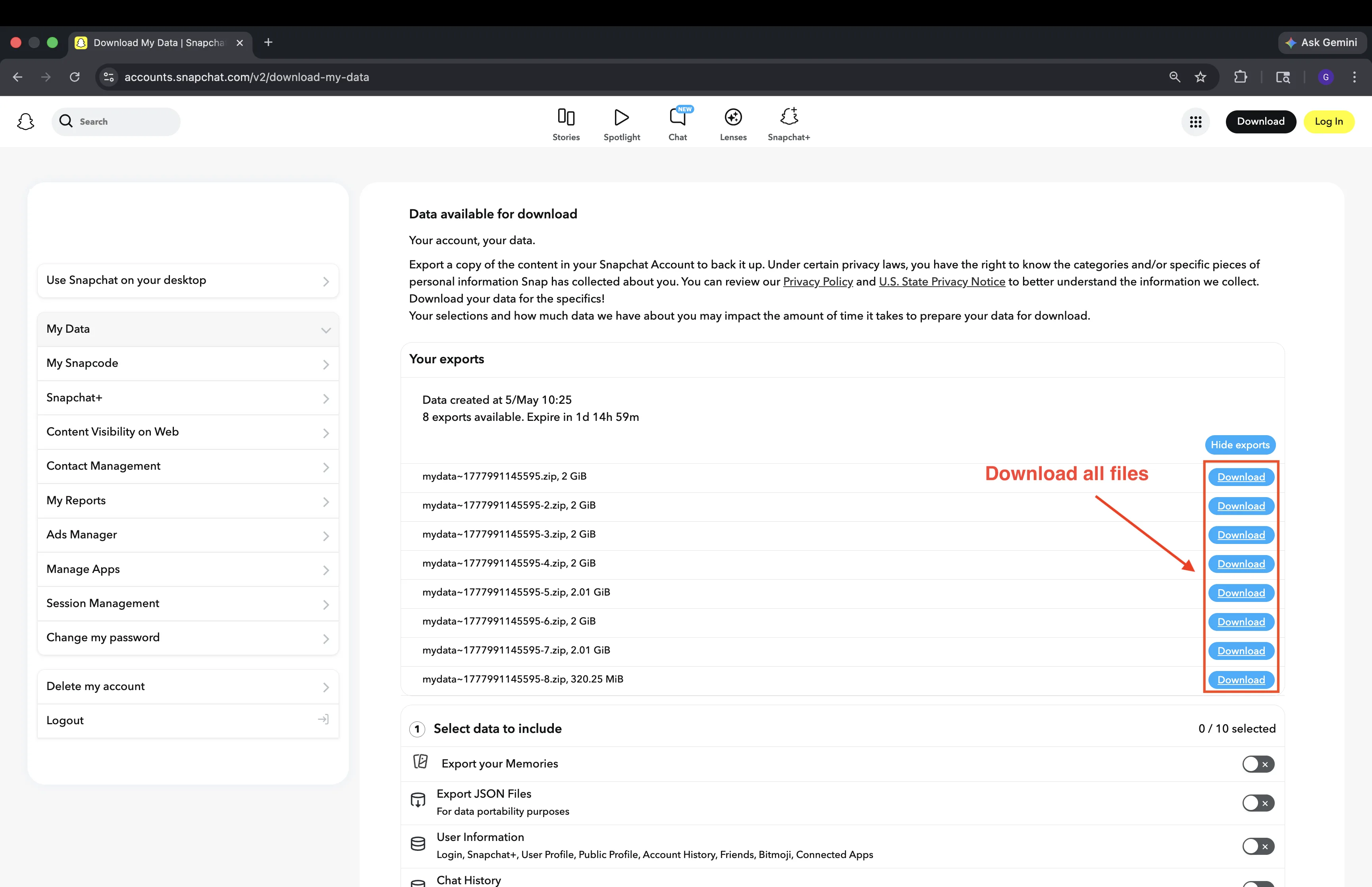View site information icon in address bar
Viewport: 1372px width, 887px height.
109,77
